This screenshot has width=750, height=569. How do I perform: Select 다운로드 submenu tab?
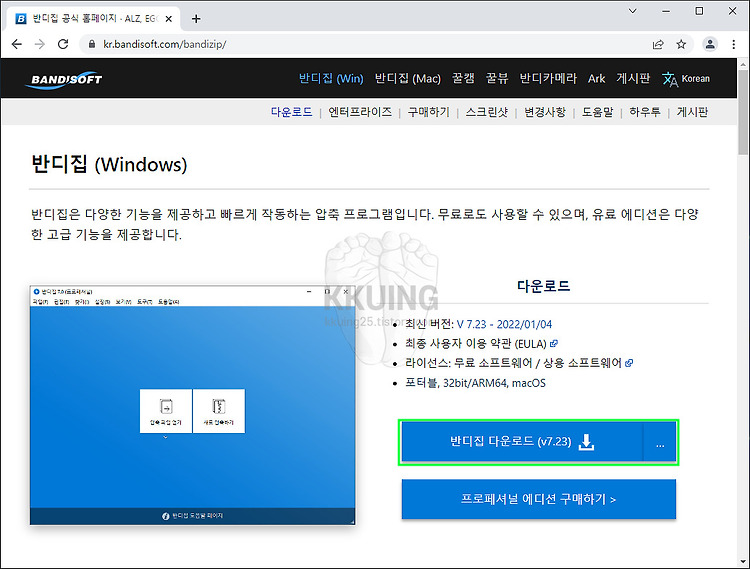click(291, 112)
